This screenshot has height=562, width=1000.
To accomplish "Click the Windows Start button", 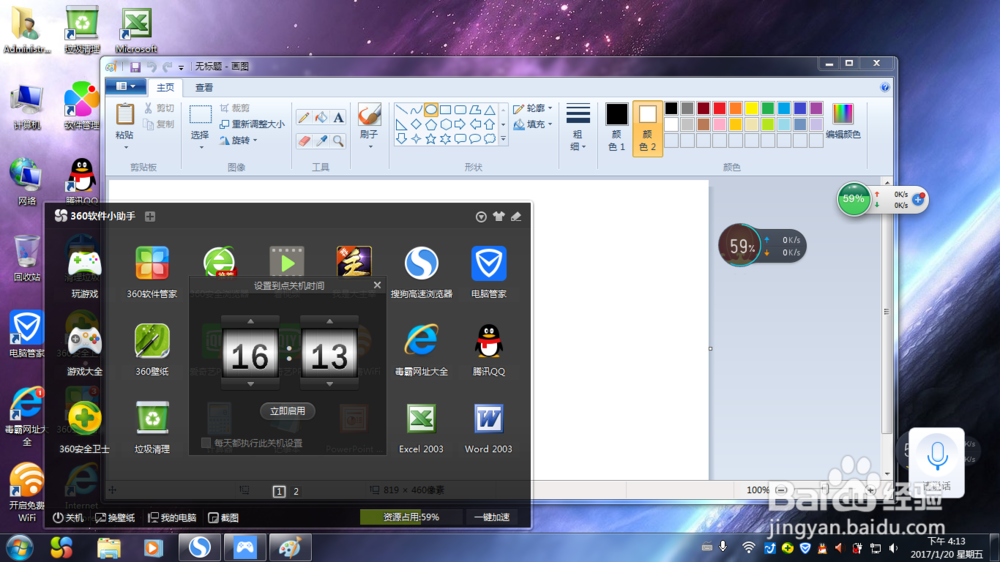I will coord(19,547).
